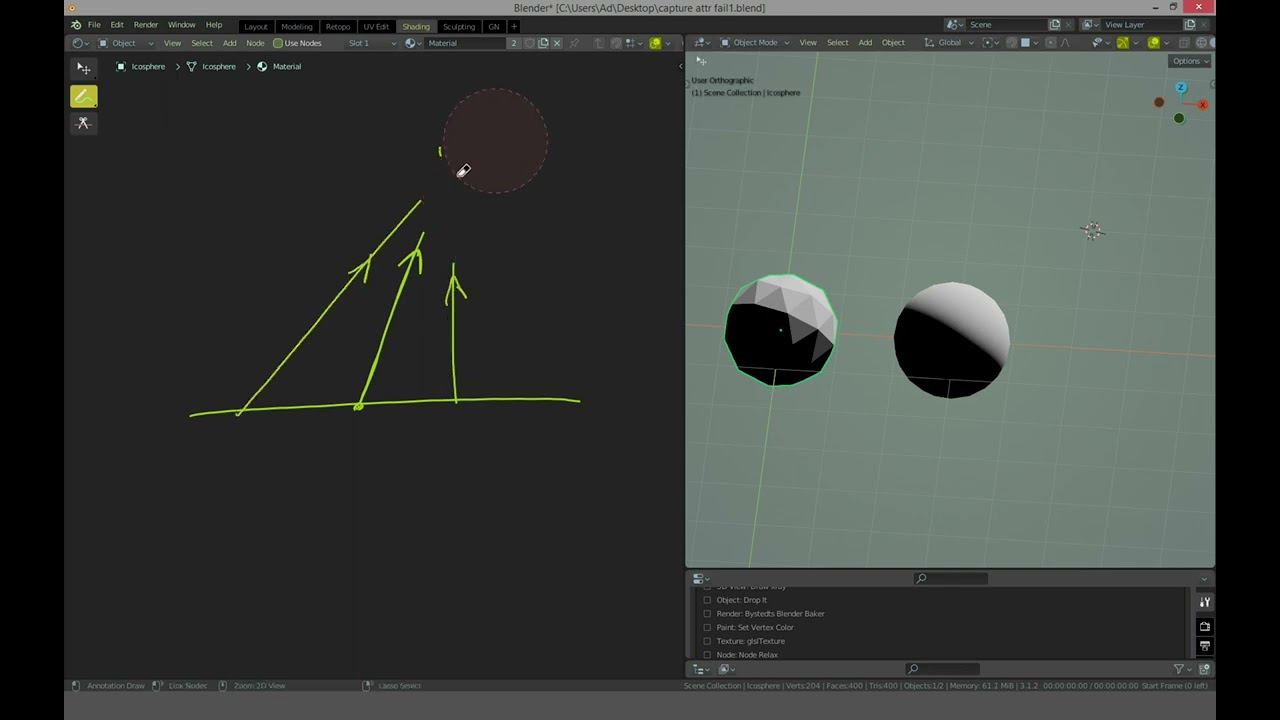This screenshot has height=720, width=1280.
Task: Click the material users count 2
Action: (514, 43)
